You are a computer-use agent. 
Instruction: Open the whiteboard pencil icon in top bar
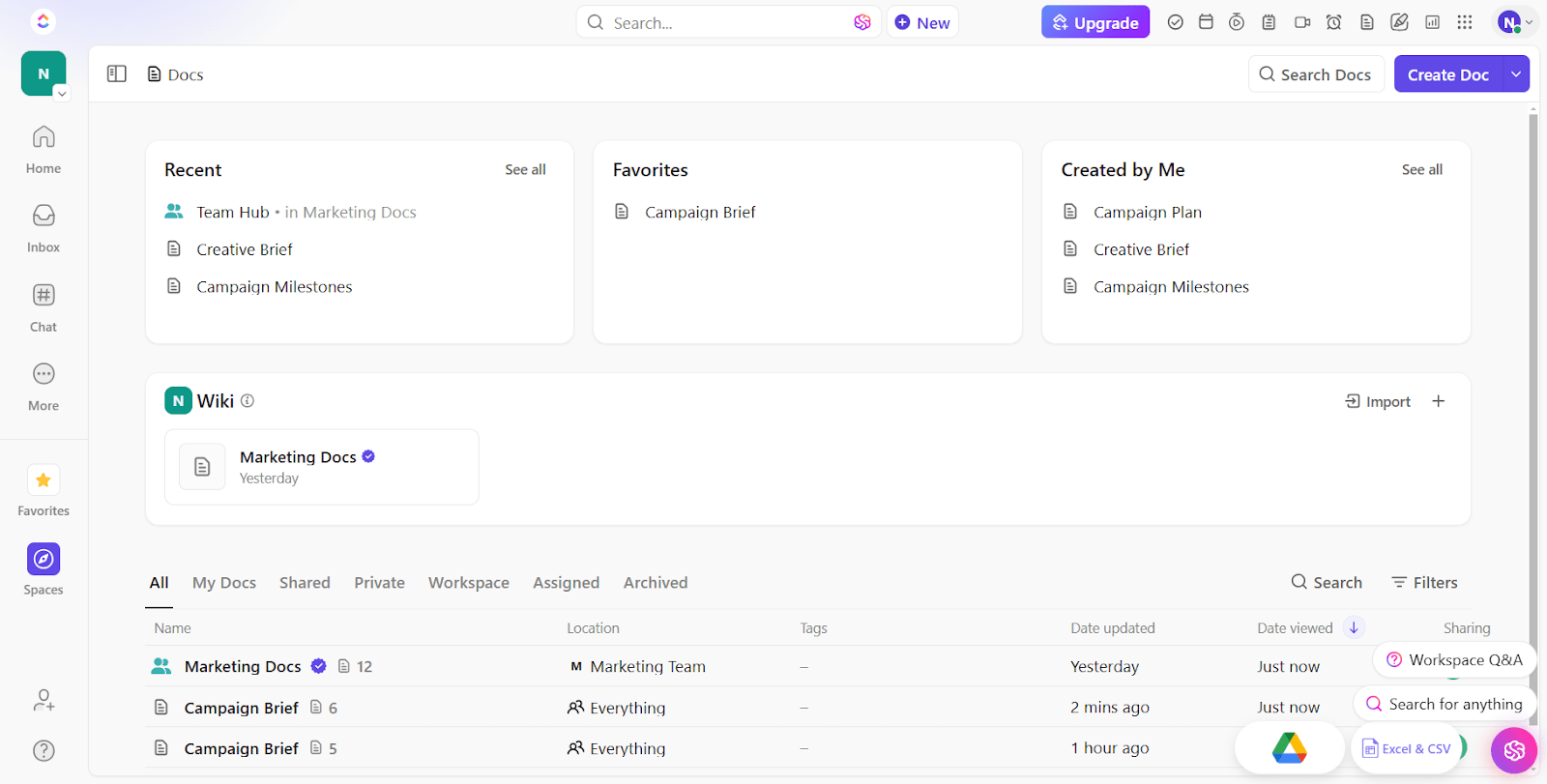click(1399, 22)
